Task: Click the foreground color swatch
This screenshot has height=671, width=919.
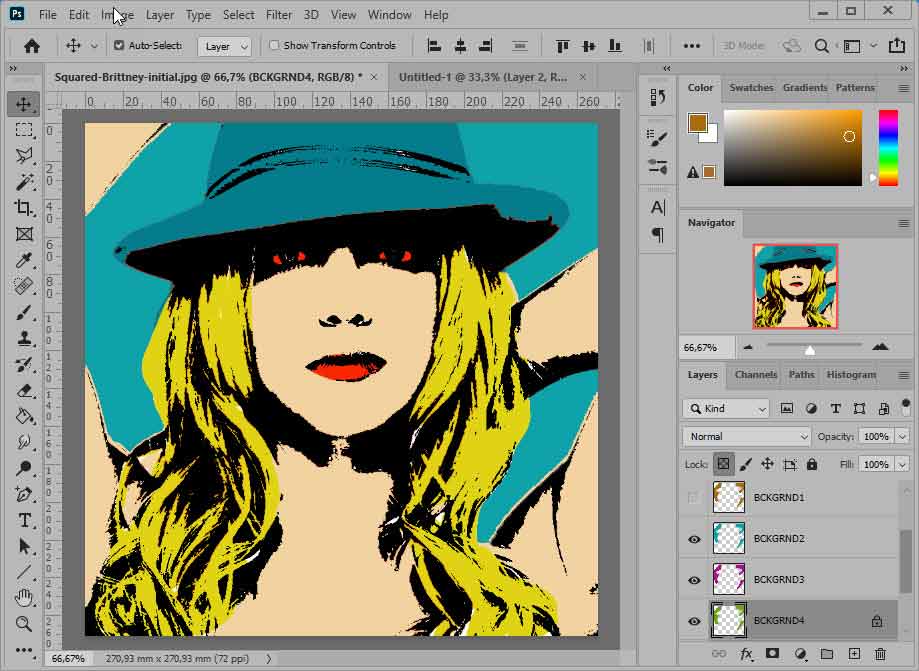Action: click(697, 123)
